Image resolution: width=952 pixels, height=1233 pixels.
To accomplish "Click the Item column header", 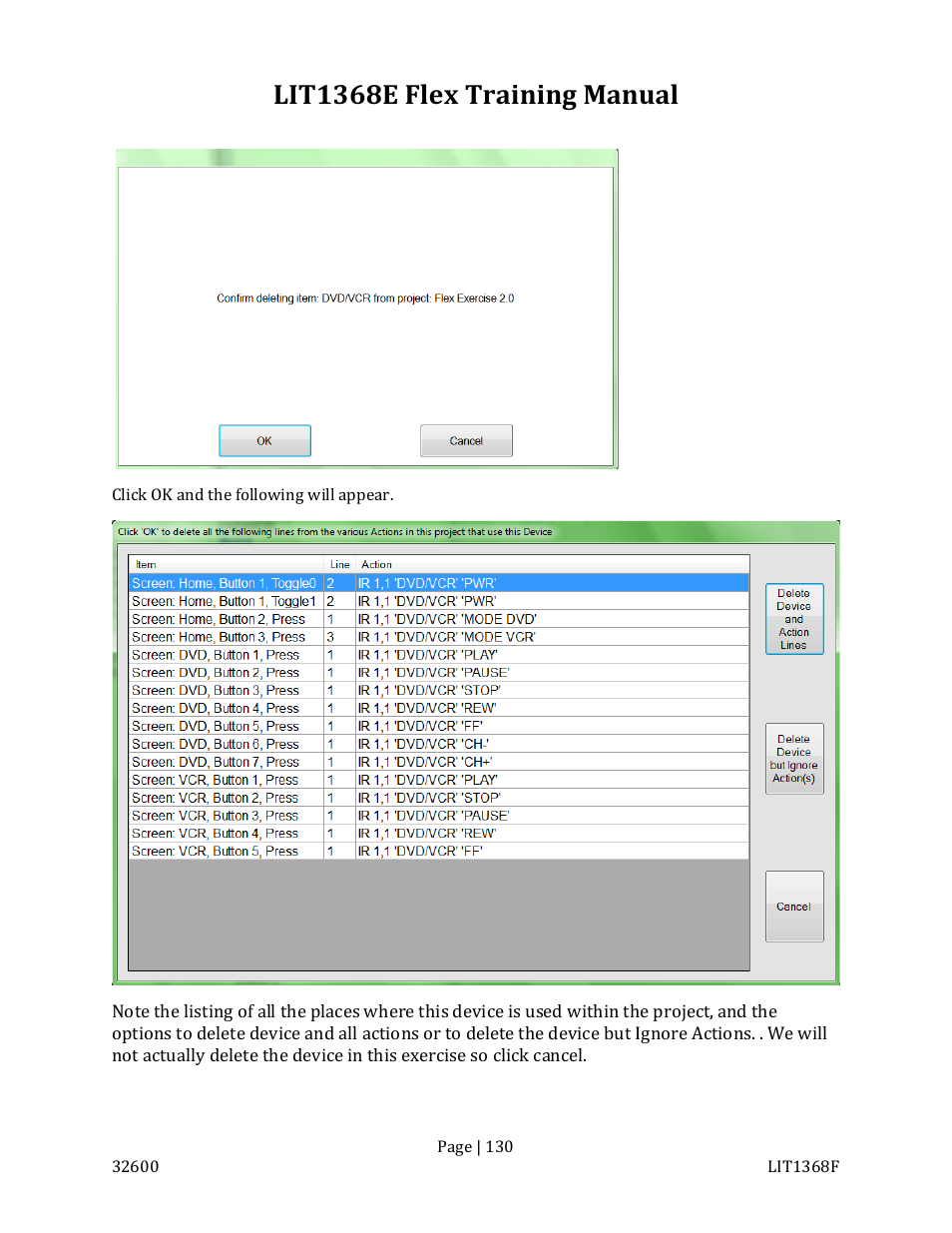I will tap(227, 565).
